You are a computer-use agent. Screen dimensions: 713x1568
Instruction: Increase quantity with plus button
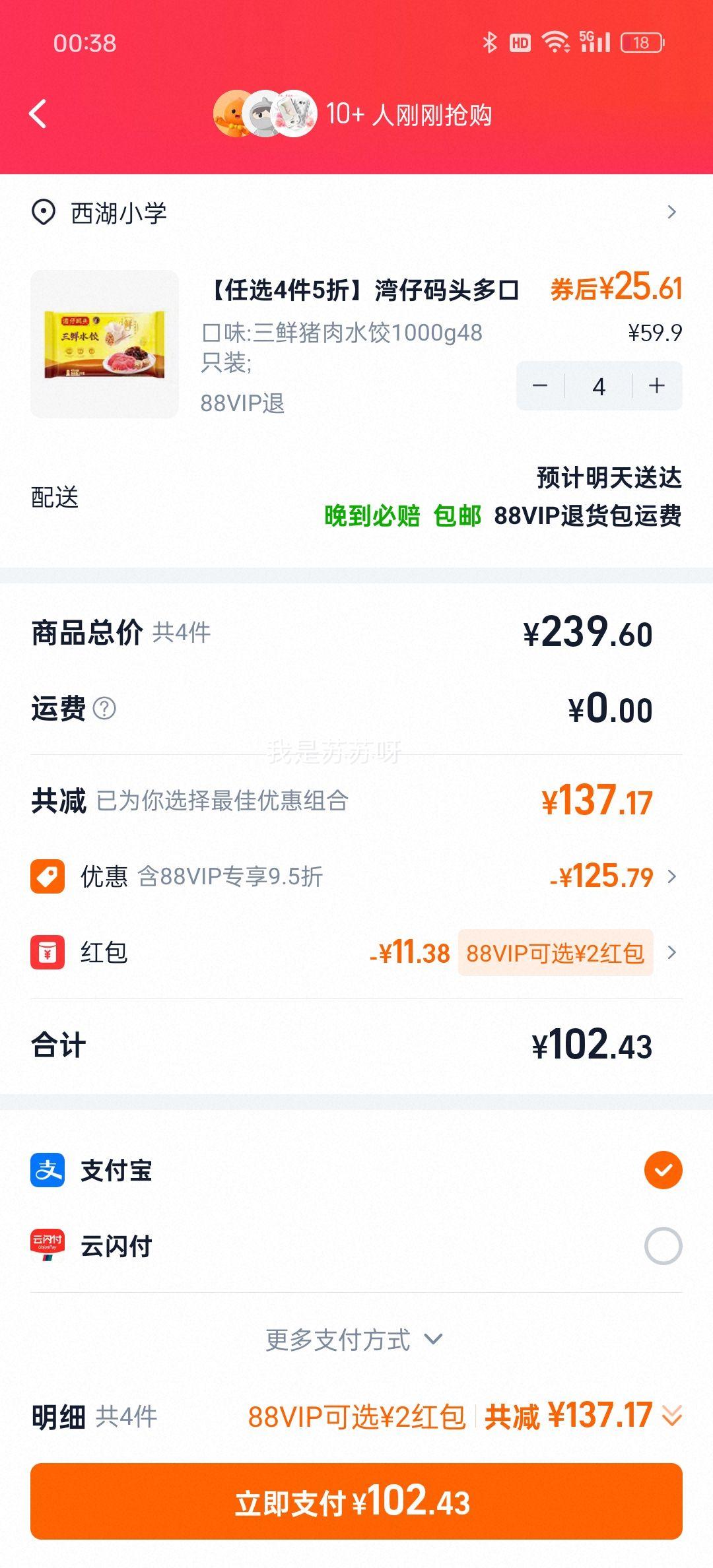click(657, 386)
